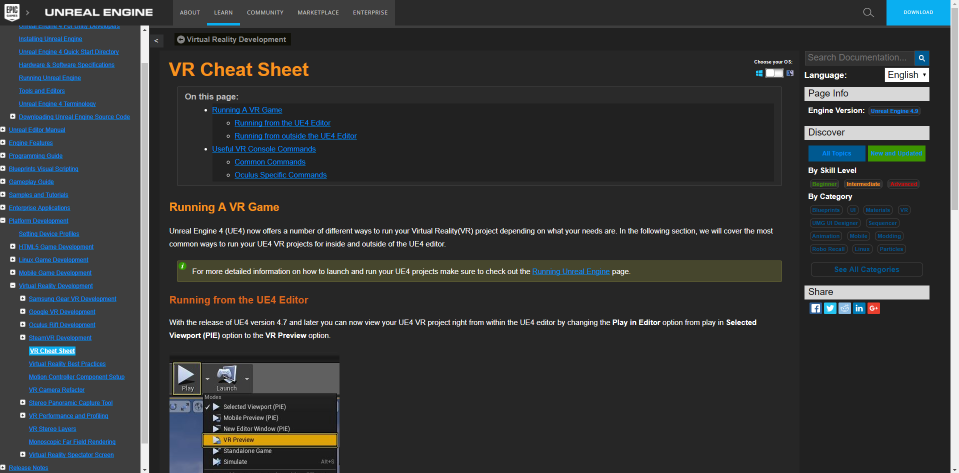959x473 pixels.
Task: Jump to Oculus Specific Commands section
Action: pos(281,175)
